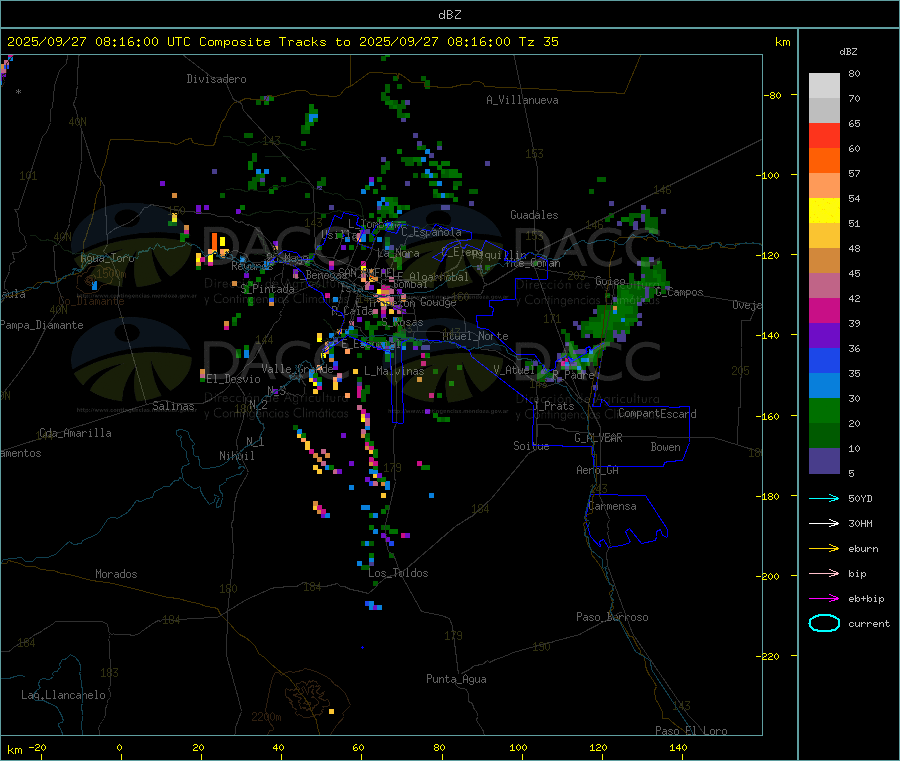Click the Pampa_Diamante label
The width and height of the screenshot is (900, 761).
[x=42, y=325]
